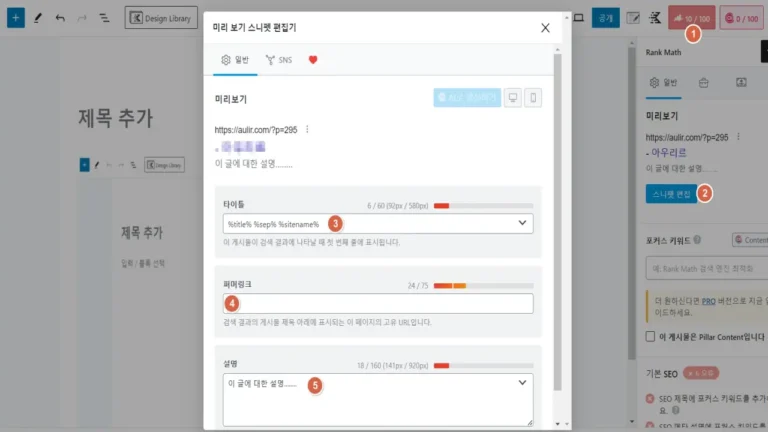768x432 pixels.
Task: Check the Pillar Content checkbox
Action: (x=650, y=336)
